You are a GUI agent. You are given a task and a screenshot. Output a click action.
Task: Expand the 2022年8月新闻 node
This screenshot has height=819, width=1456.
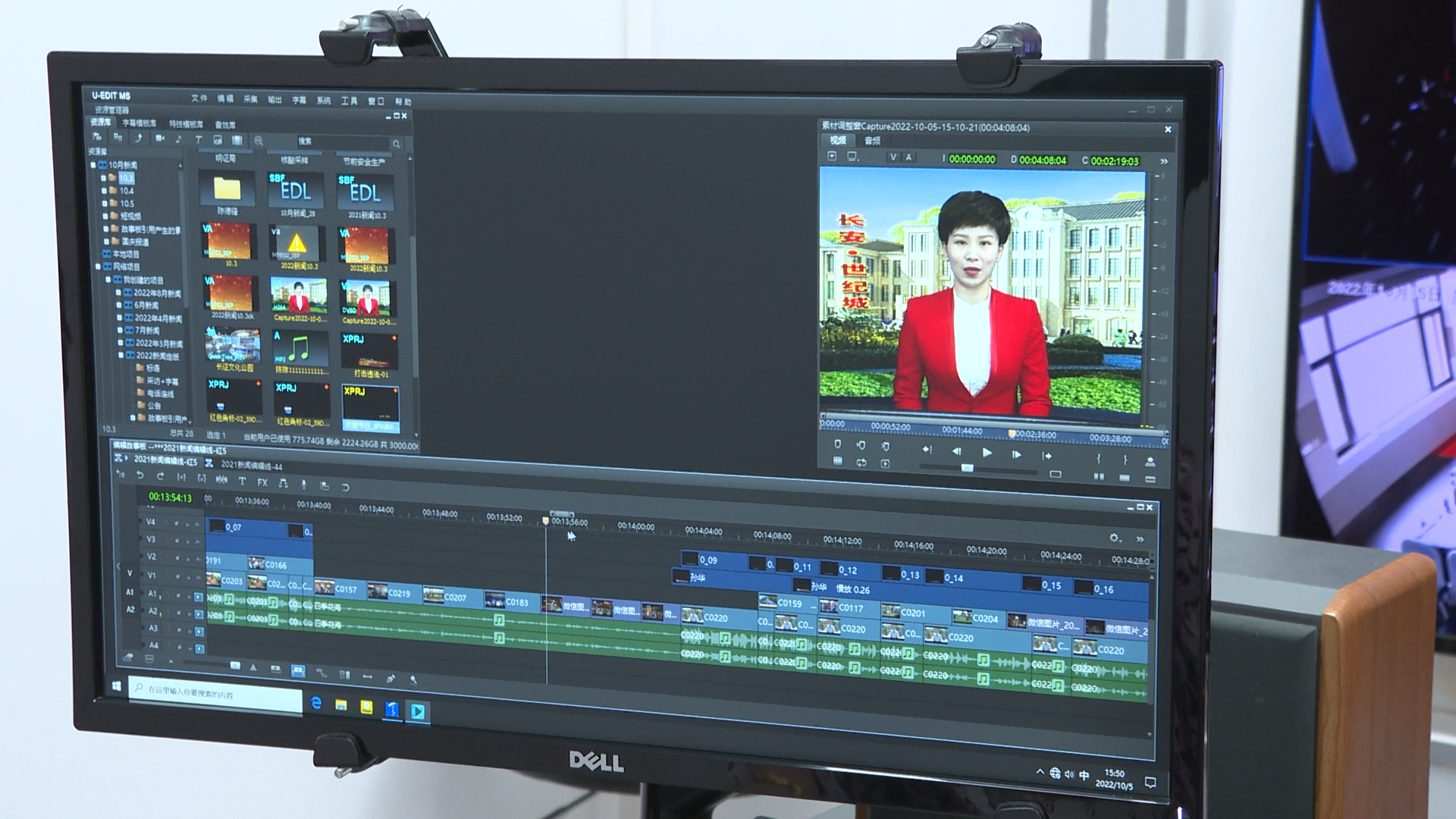[118, 293]
